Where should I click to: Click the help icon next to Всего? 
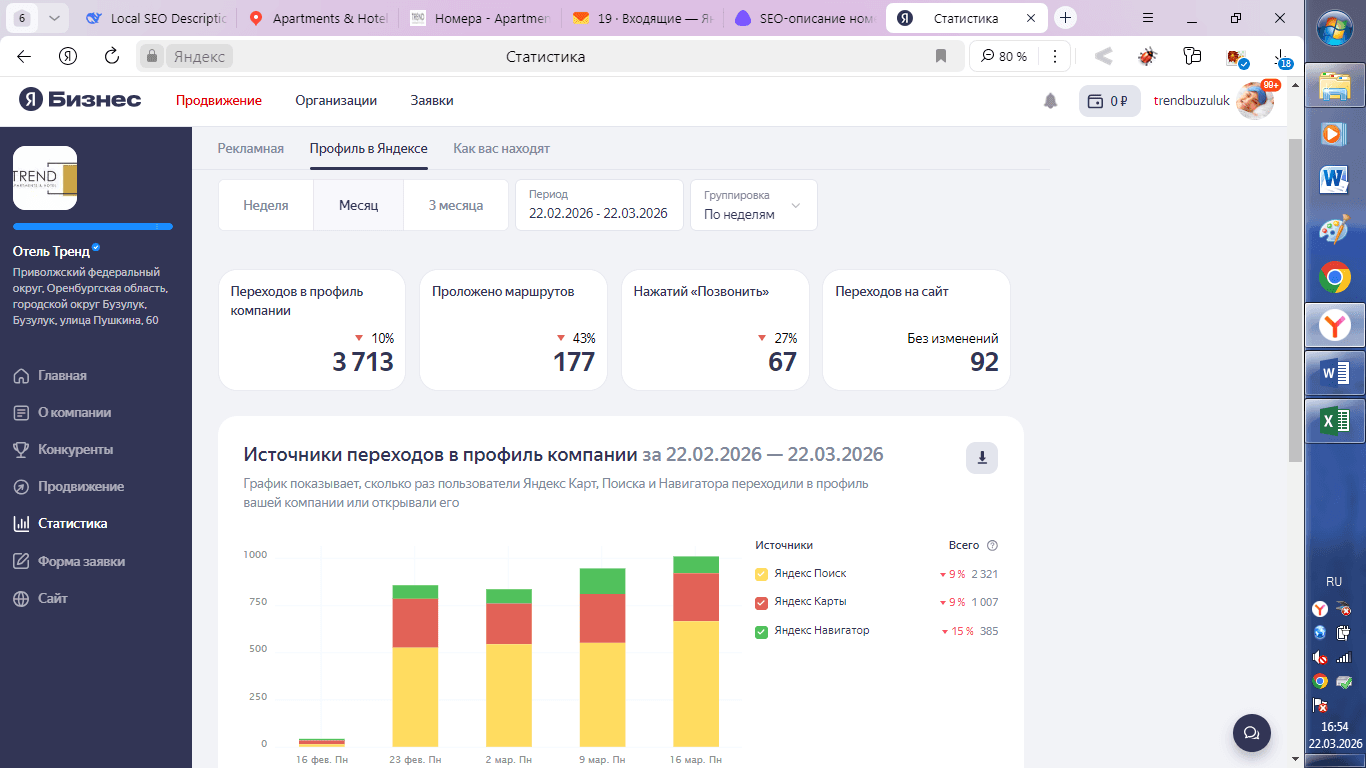(992, 546)
